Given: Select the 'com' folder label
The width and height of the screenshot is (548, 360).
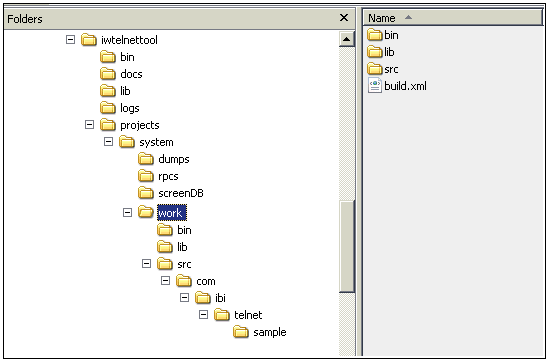Looking at the screenshot, I should point(206,281).
